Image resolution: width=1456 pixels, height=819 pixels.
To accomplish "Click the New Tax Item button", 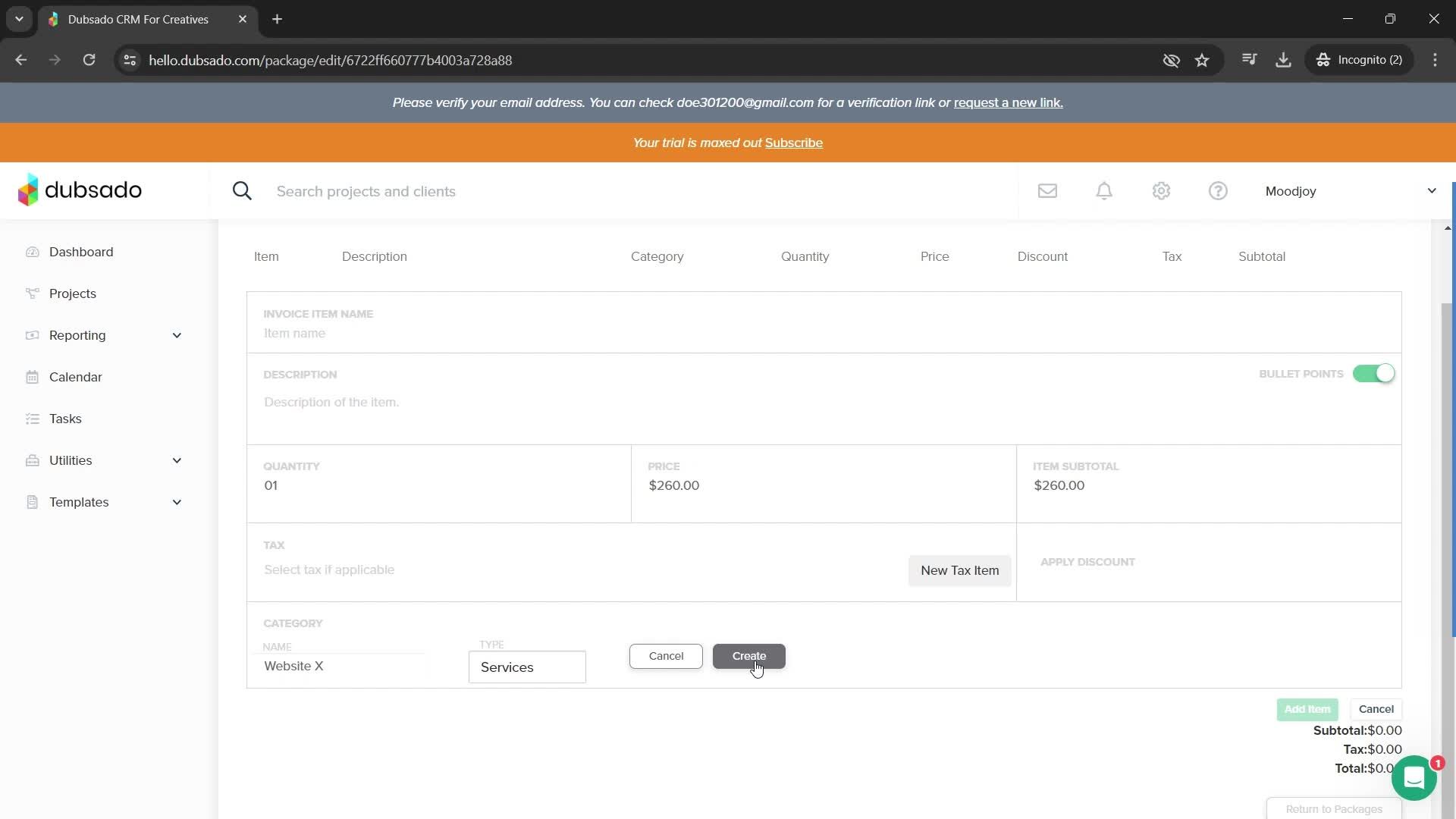I will (x=960, y=570).
